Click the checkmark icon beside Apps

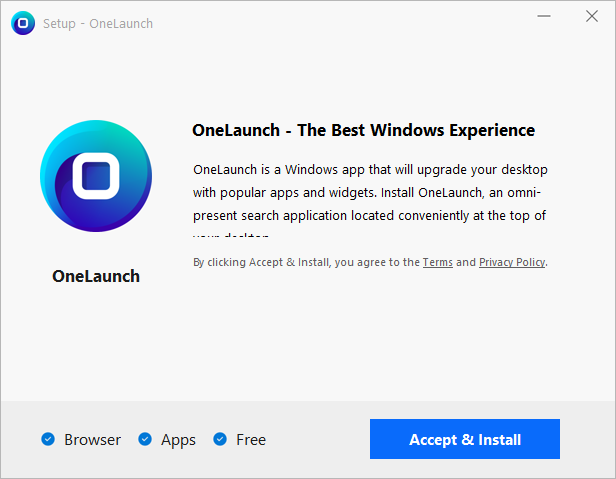(145, 439)
